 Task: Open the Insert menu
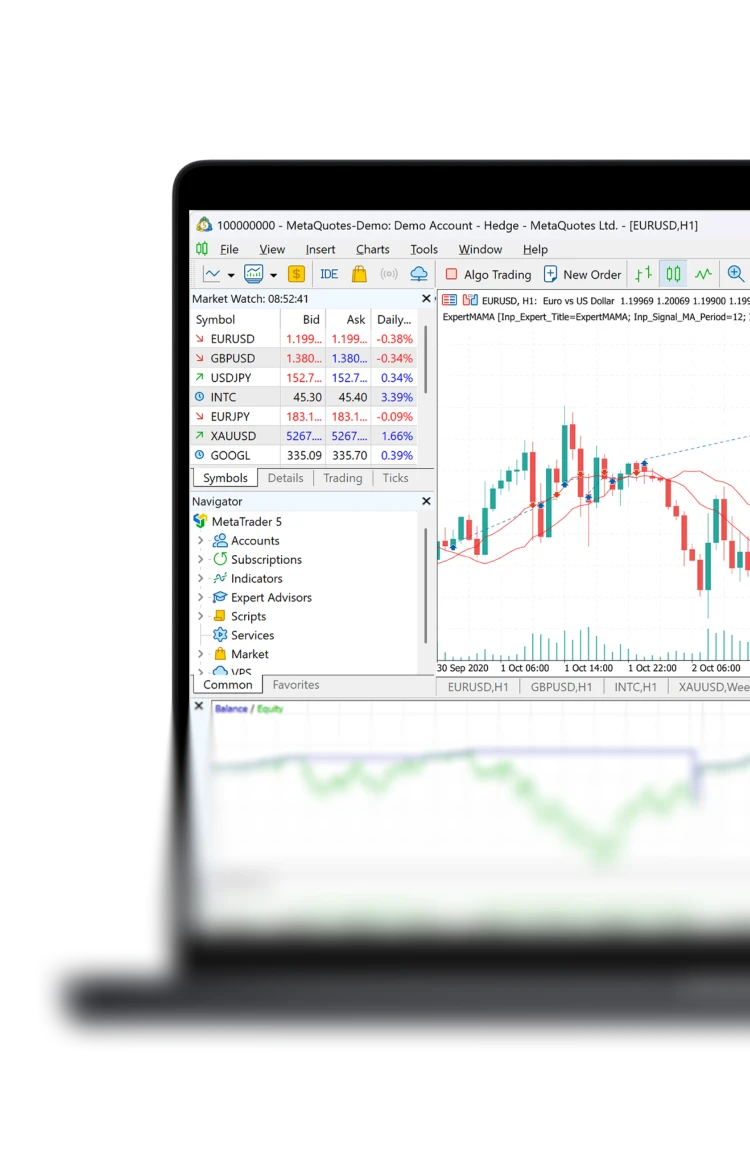(x=320, y=250)
